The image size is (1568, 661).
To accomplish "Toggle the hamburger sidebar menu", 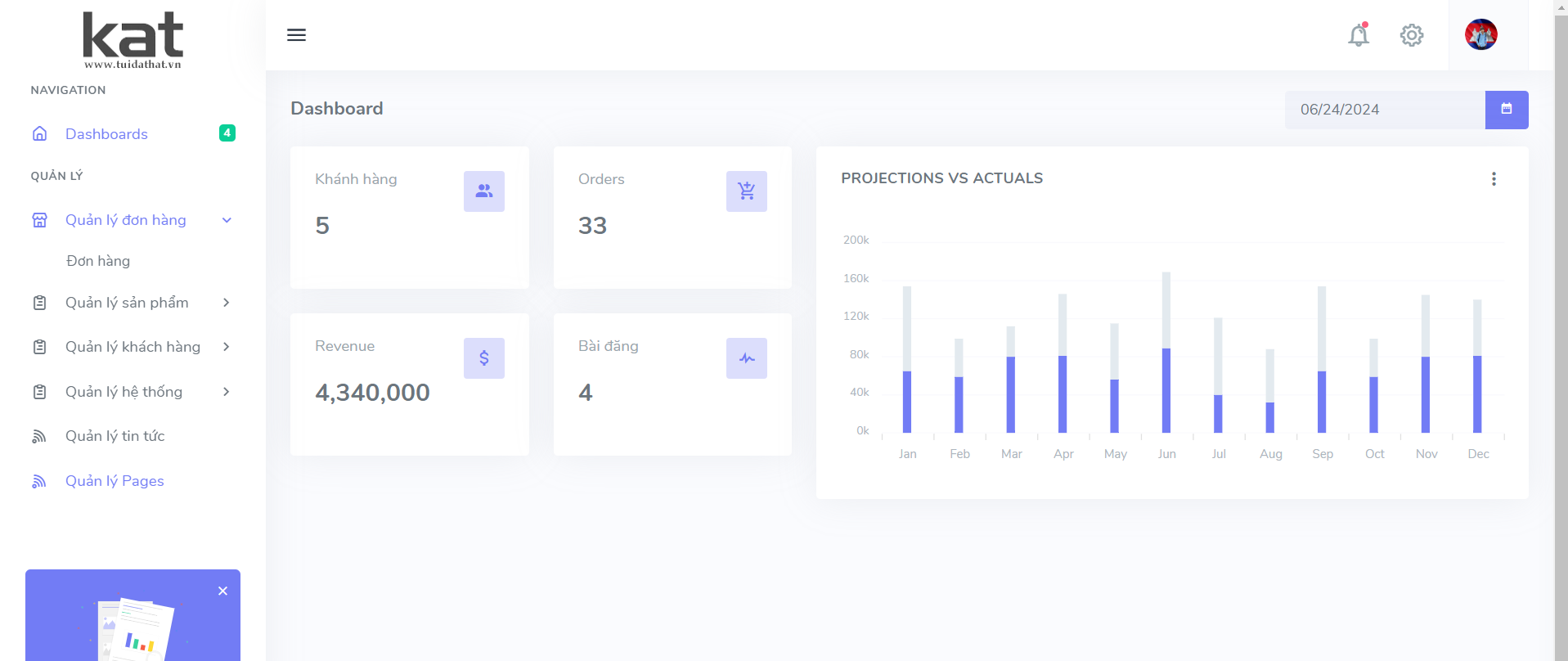I will pos(296,35).
